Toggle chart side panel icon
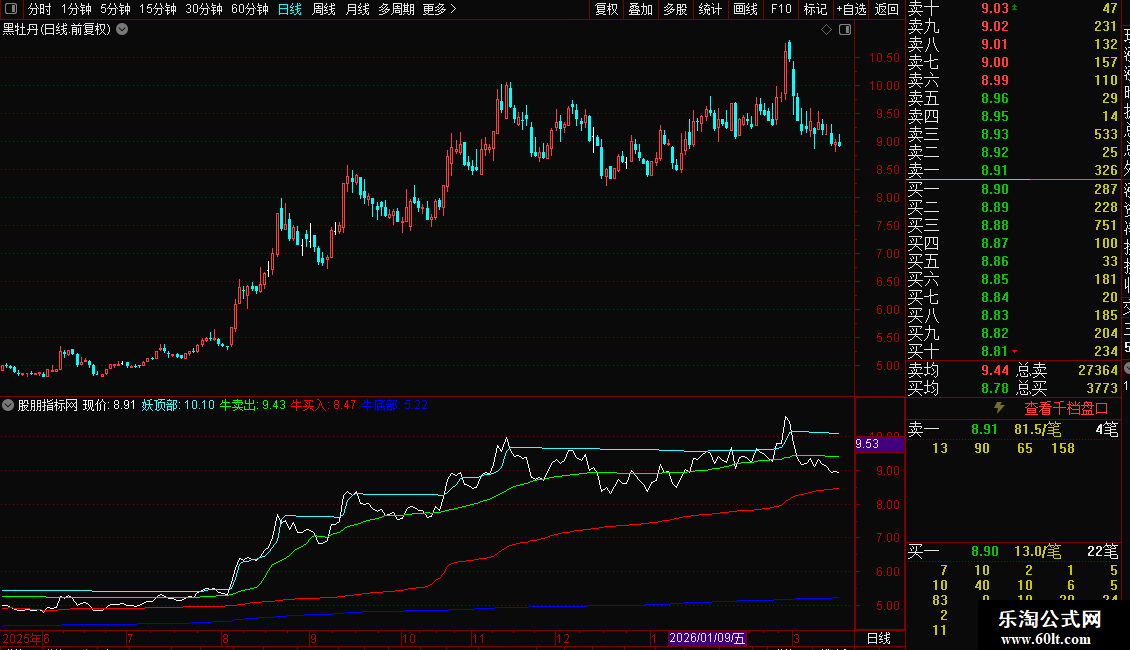This screenshot has height=650, width=1130. tap(845, 30)
